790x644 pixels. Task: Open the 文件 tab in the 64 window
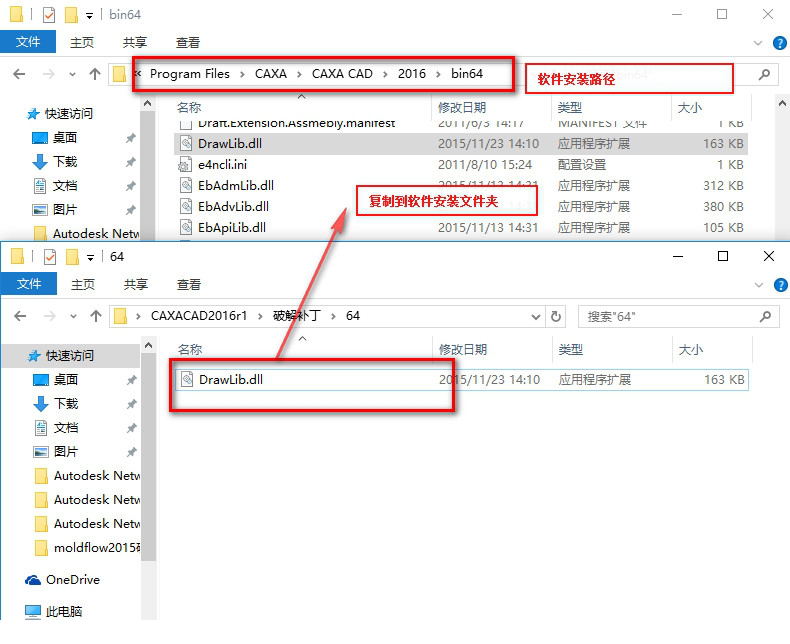click(29, 284)
